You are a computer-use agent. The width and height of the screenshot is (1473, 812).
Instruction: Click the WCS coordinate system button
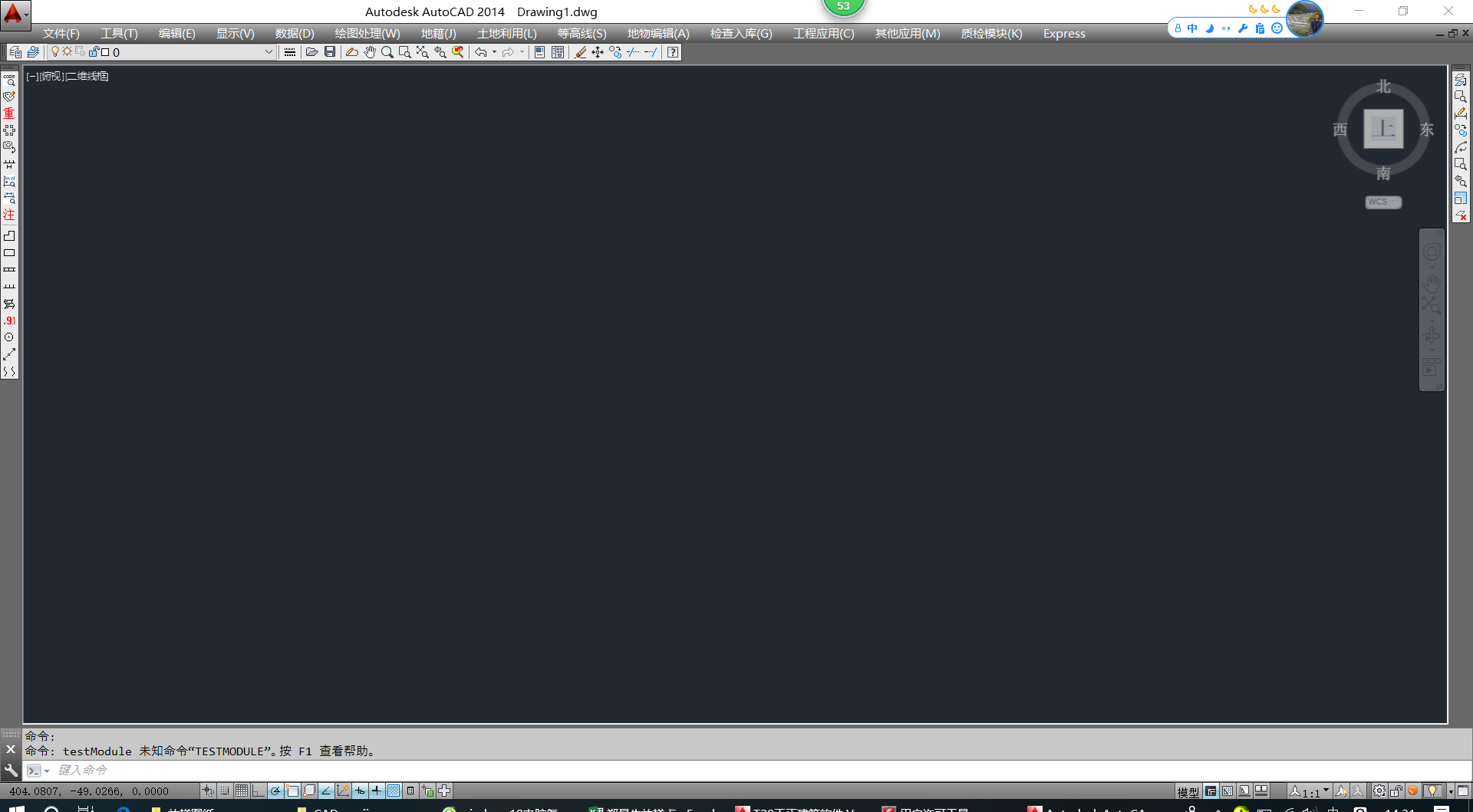(1382, 202)
